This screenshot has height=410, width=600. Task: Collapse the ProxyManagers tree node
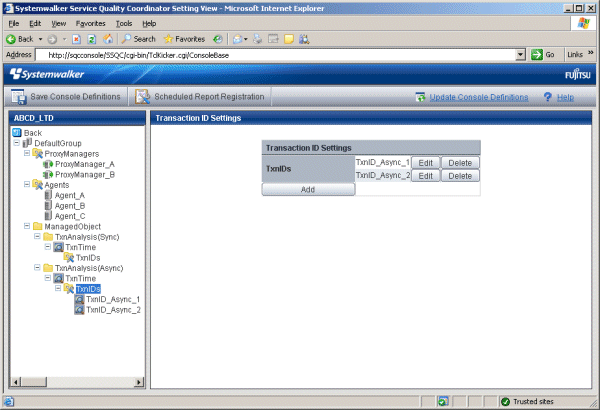coord(26,153)
